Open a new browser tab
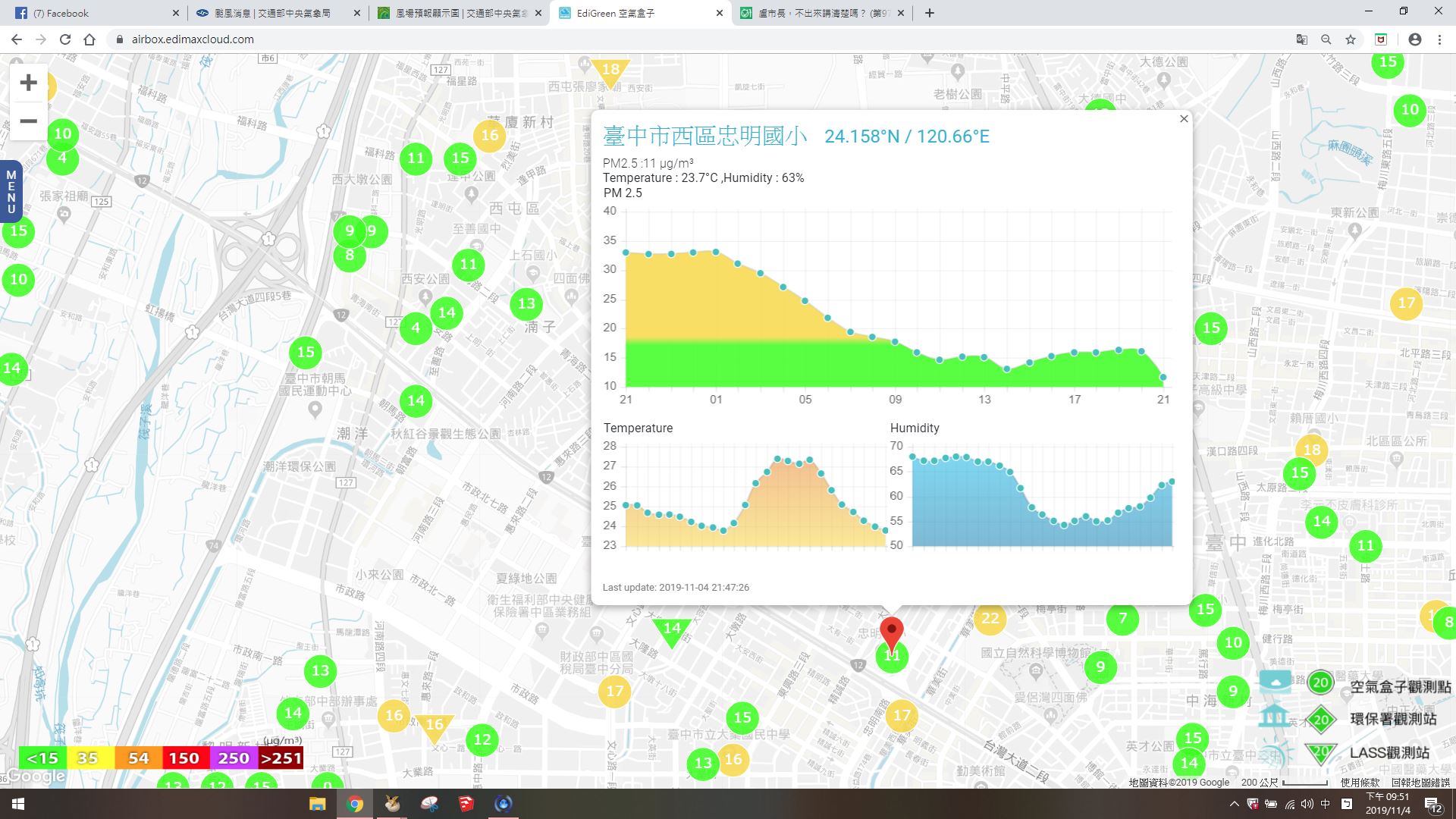Screen dimensions: 1456x819 (x=929, y=13)
